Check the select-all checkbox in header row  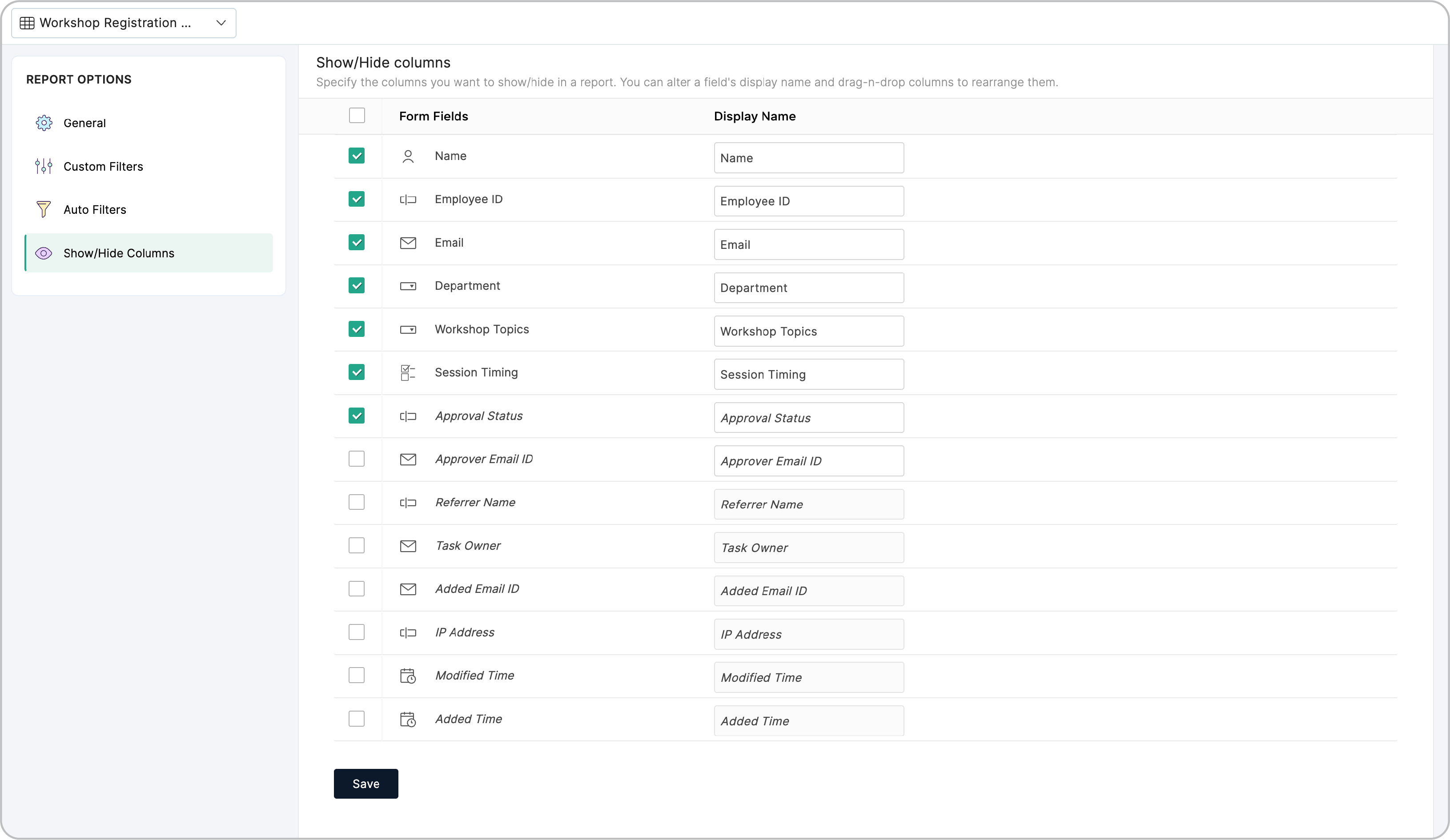click(x=357, y=116)
